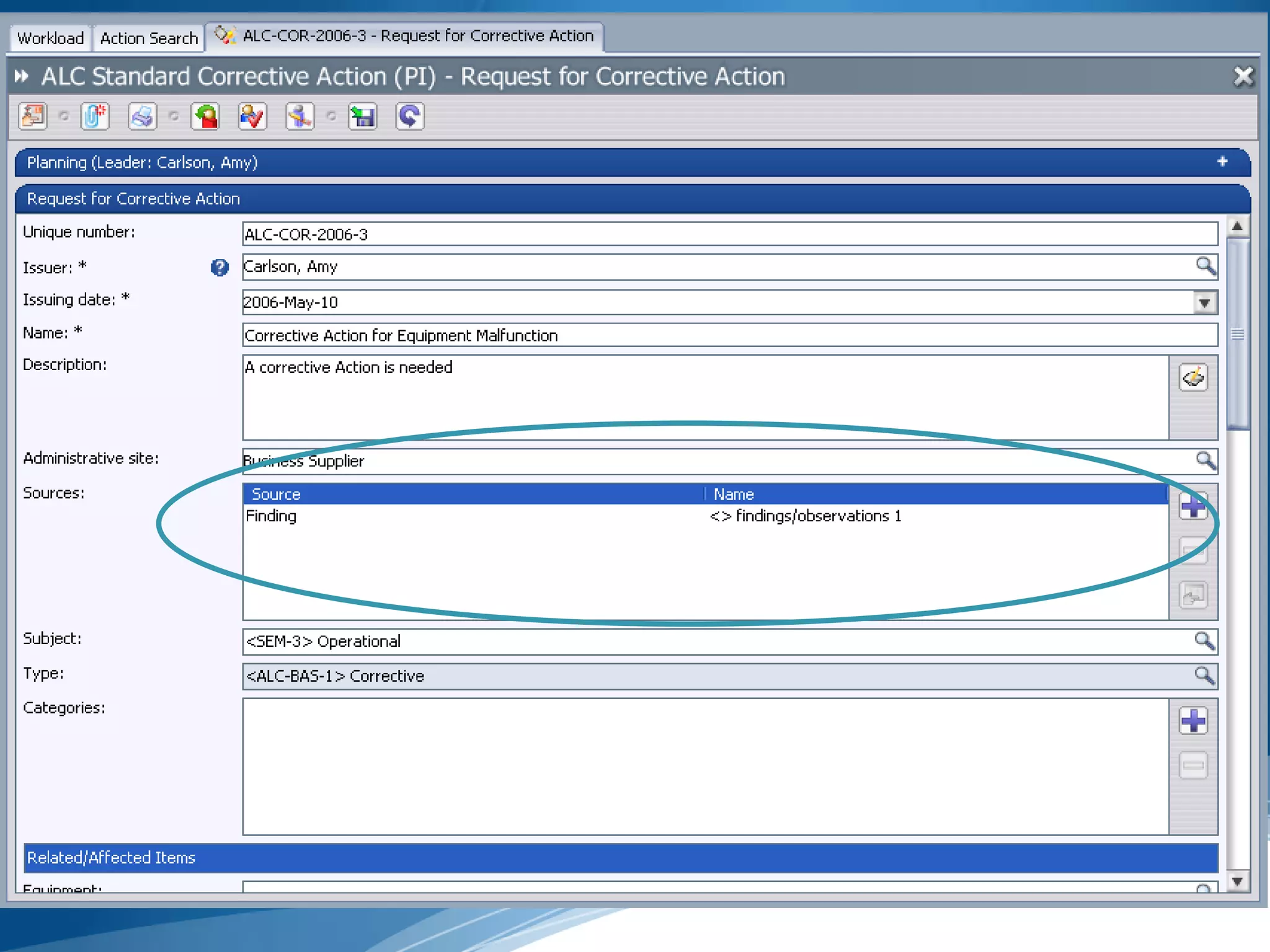Click the save floppy disk icon
Viewport: 1270px width, 952px height.
[x=362, y=117]
